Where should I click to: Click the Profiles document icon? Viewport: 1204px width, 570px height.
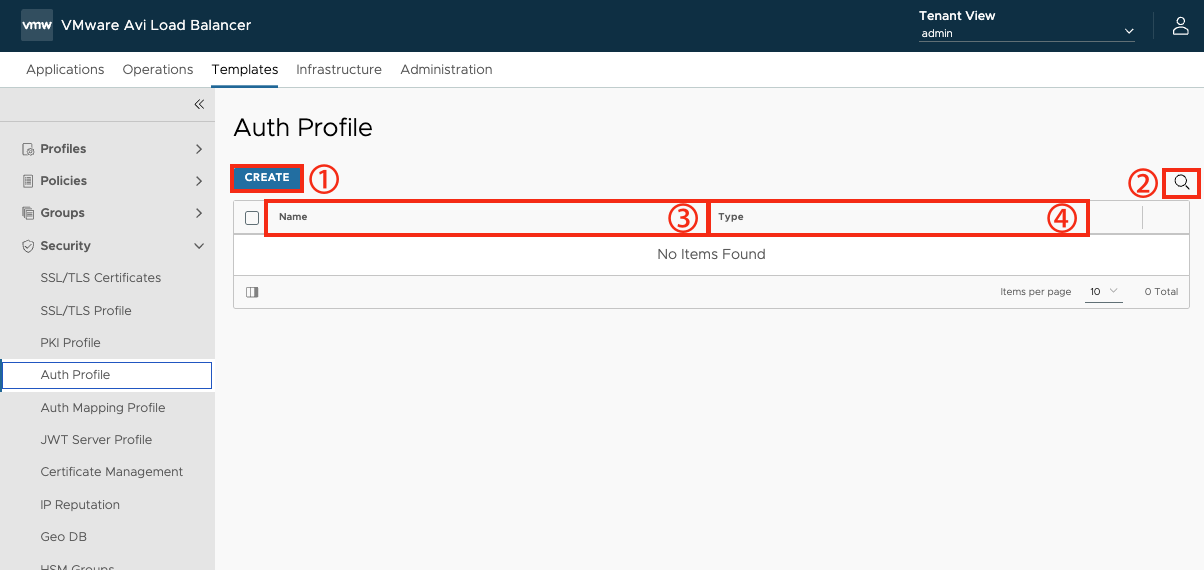(28, 149)
